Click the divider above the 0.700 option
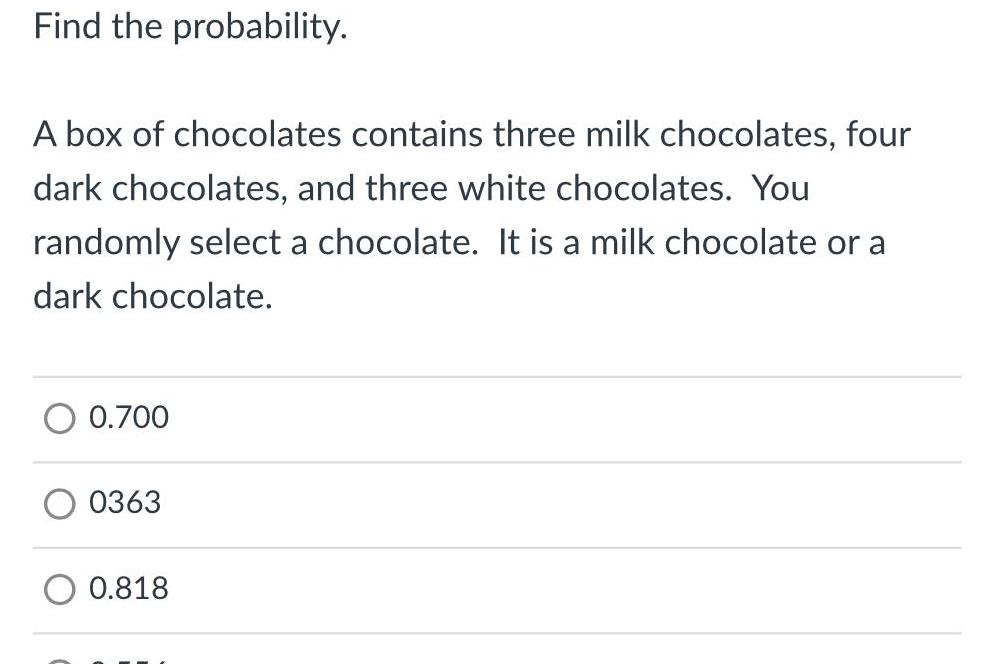Screen dimensions: 987x664 [x=493, y=375]
